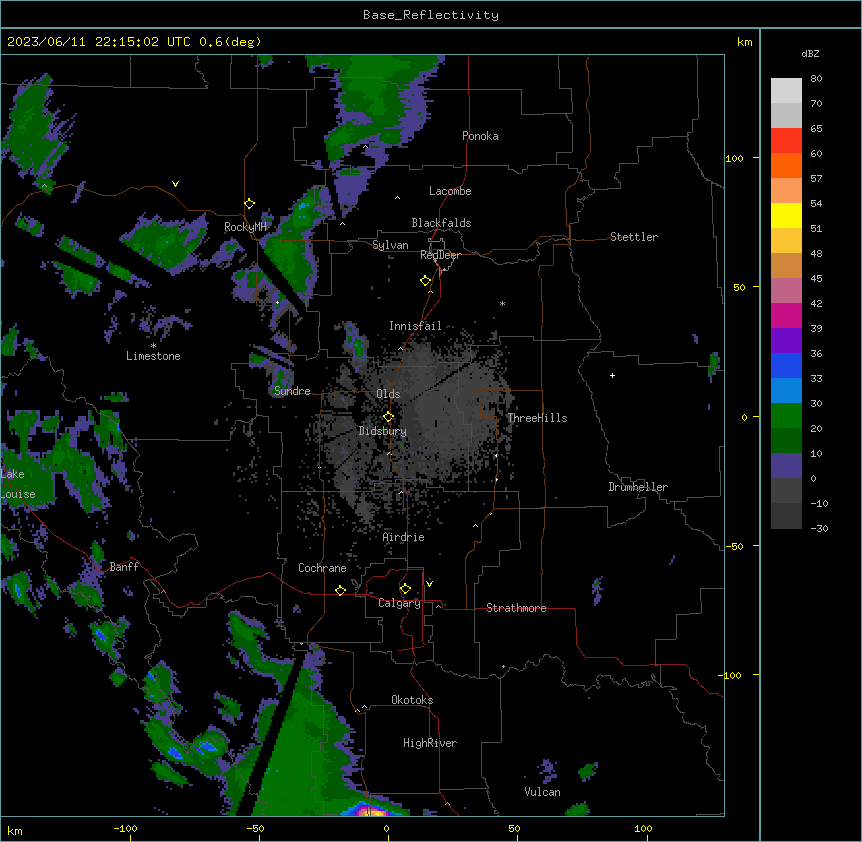Click the RockyMH label
This screenshot has height=842, width=862.
245,227
